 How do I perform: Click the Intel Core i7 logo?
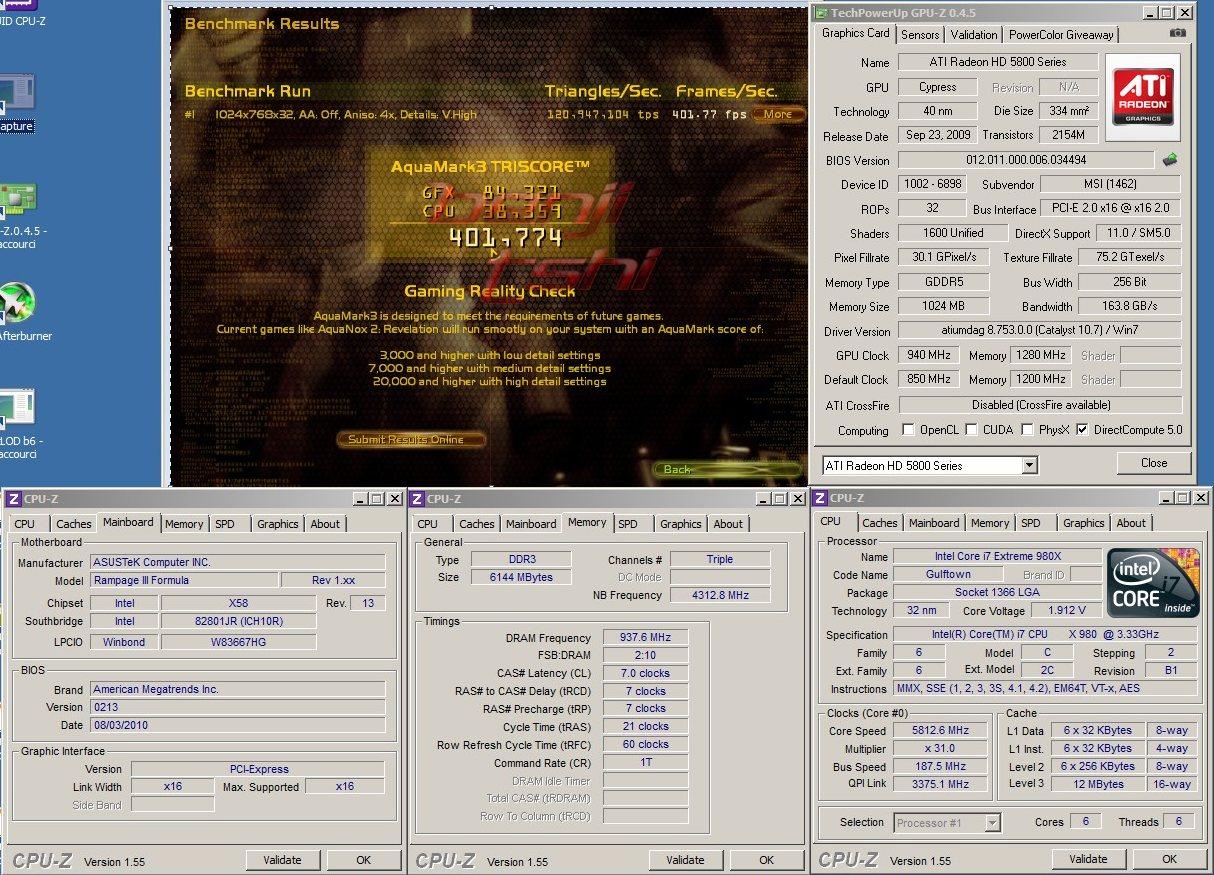1153,582
